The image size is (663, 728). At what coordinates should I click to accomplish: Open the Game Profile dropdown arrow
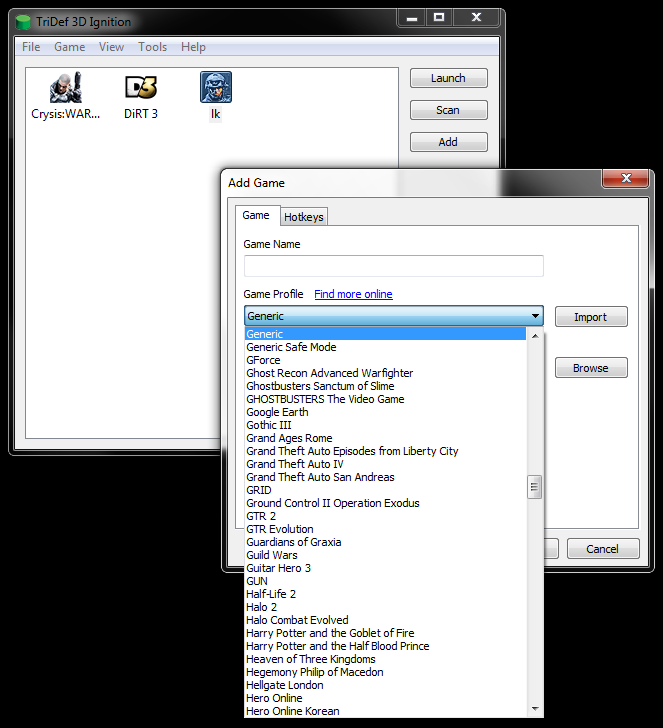pyautogui.click(x=536, y=317)
